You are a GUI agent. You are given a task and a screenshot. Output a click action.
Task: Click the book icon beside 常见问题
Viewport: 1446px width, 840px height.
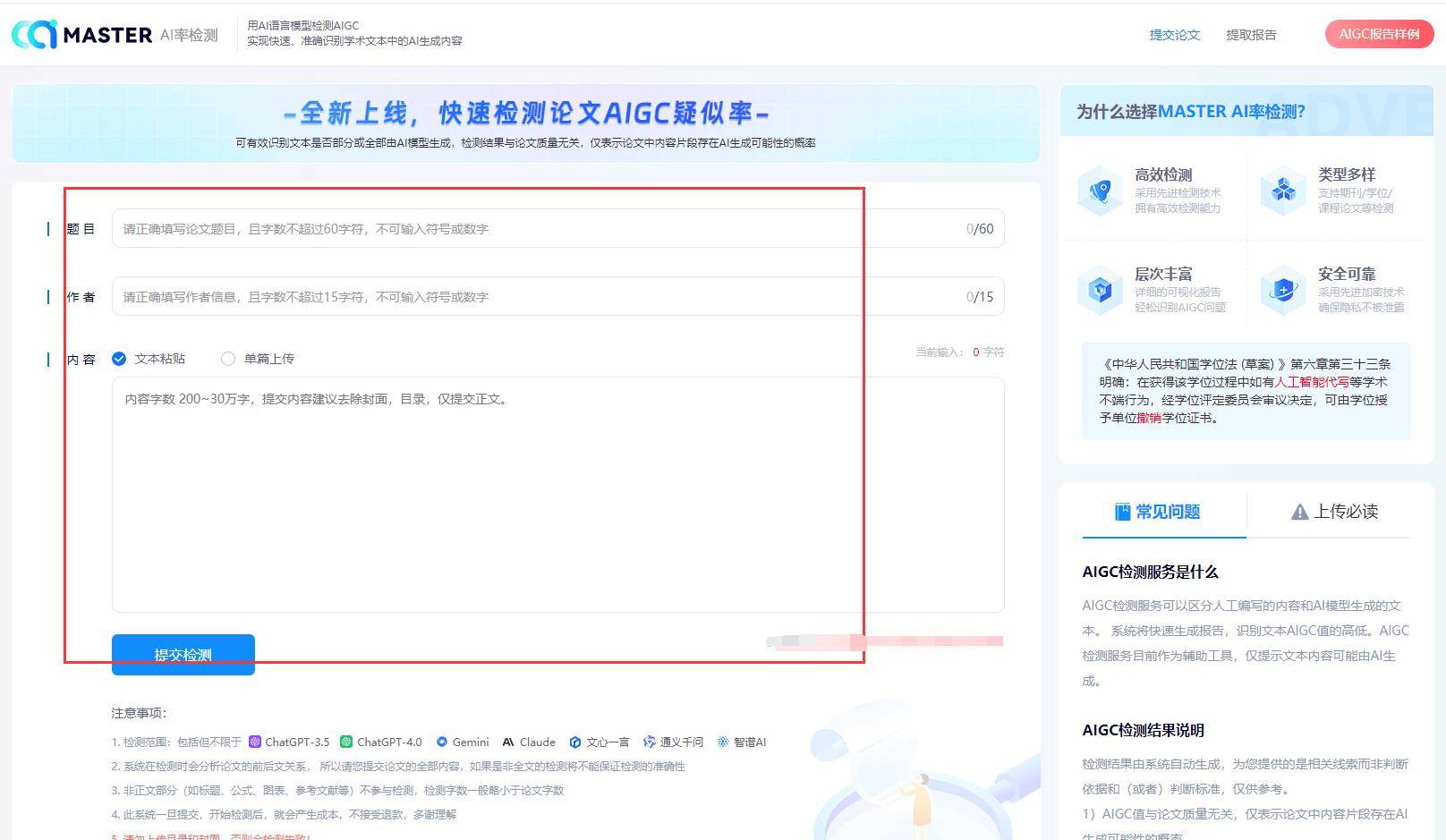(1122, 512)
